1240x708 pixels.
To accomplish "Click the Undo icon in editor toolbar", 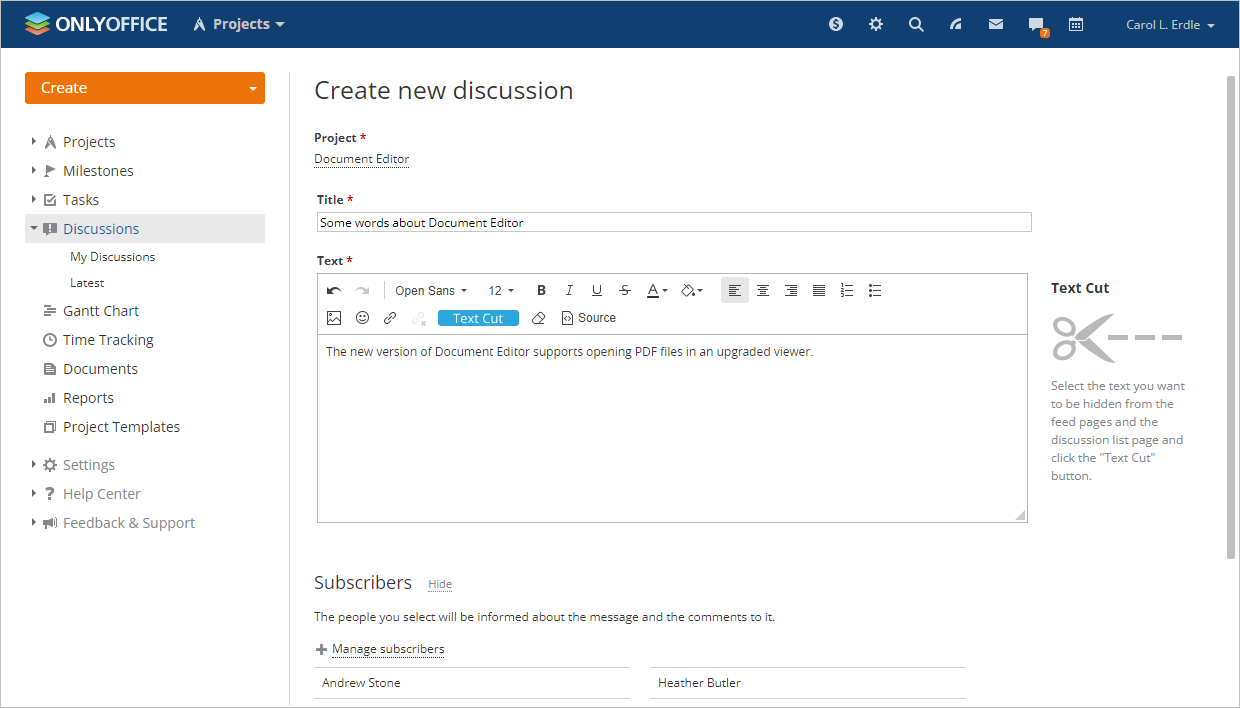I will pyautogui.click(x=334, y=290).
